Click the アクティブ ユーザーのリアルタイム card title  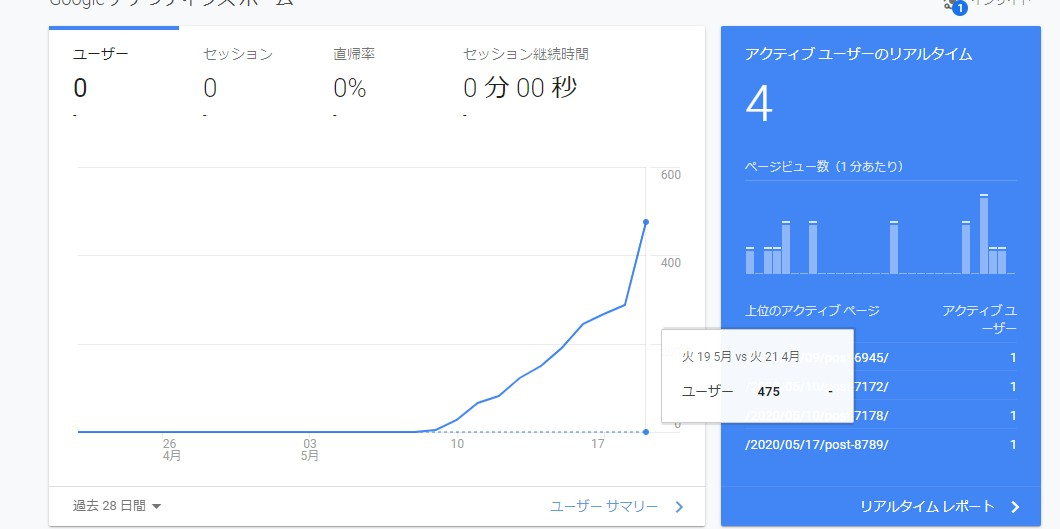[859, 54]
